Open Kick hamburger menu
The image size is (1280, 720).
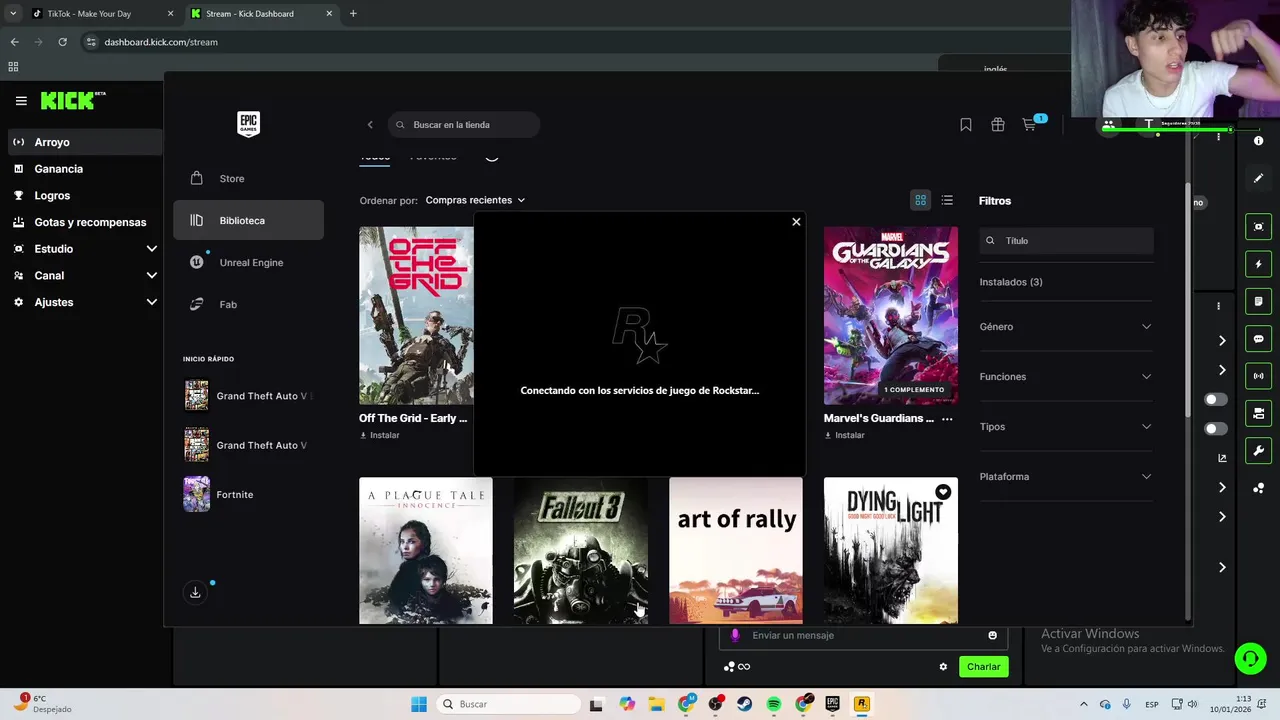point(21,101)
